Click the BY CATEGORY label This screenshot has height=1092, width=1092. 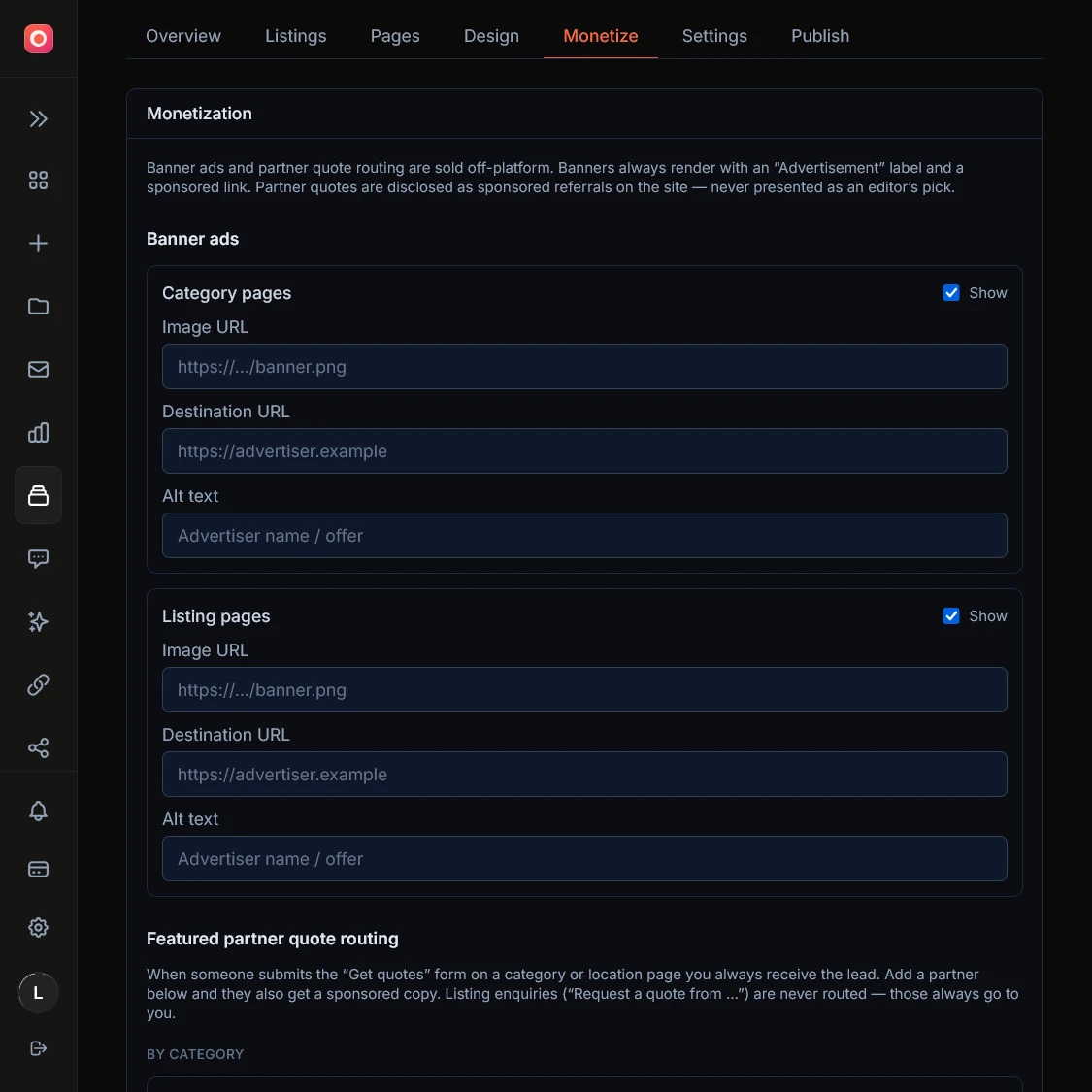point(195,1054)
